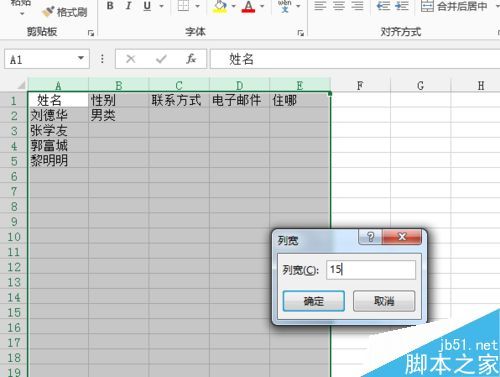Open 字体 group dialog launcher
The height and width of the screenshot is (377, 500).
point(301,33)
